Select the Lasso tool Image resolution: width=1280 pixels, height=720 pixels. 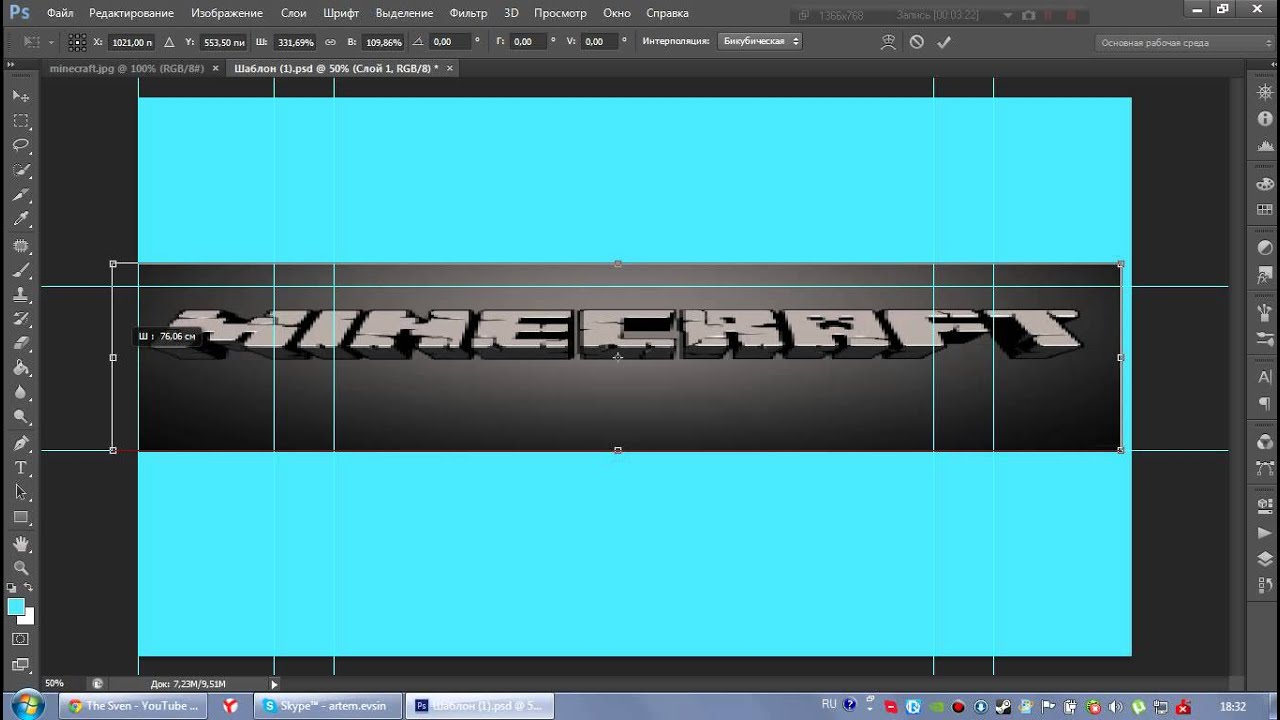point(20,146)
